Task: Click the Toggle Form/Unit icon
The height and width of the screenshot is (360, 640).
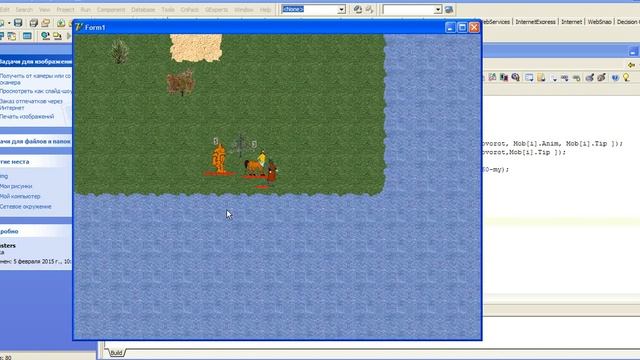Action: pos(12,36)
